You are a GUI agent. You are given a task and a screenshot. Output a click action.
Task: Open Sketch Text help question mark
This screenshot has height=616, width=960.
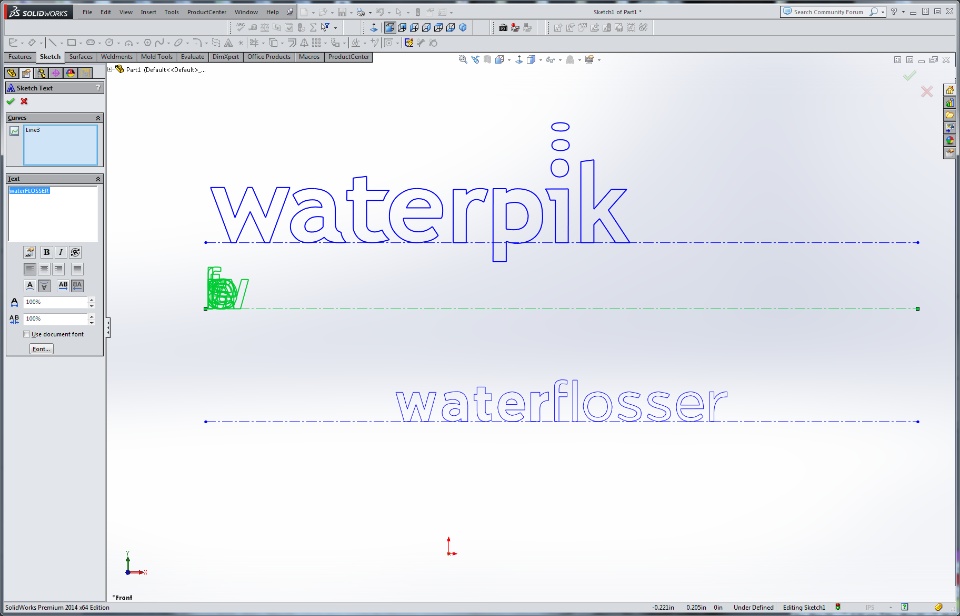coord(98,88)
